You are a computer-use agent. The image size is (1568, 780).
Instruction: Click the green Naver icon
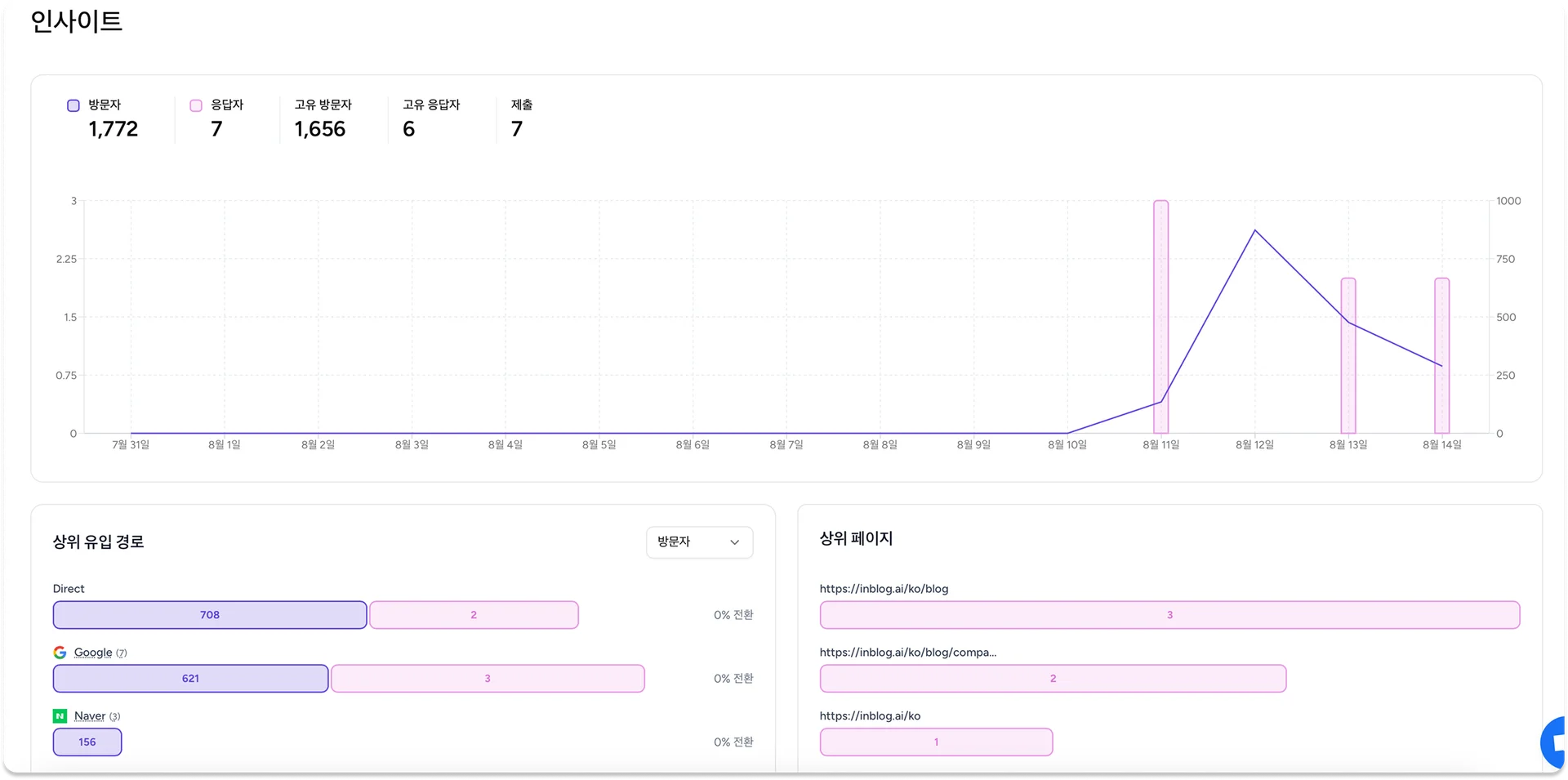pos(60,716)
